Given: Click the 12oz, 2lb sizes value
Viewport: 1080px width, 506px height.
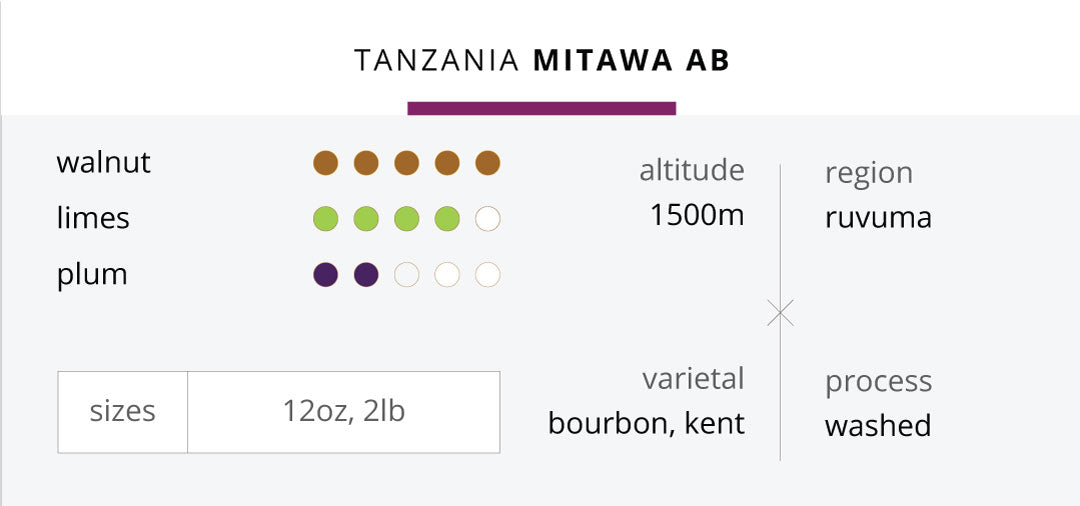Looking at the screenshot, I should 344,412.
